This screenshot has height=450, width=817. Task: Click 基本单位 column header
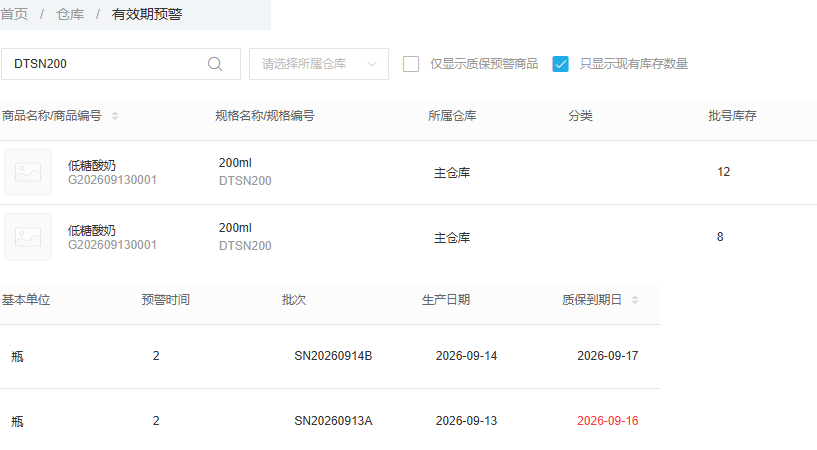[26, 299]
